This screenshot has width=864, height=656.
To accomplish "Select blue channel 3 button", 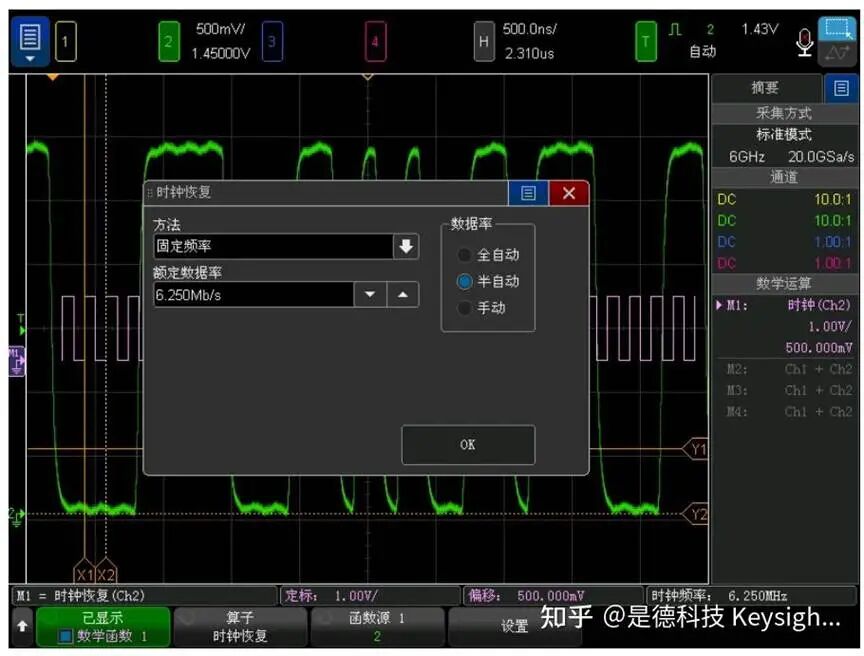I will click(x=272, y=41).
